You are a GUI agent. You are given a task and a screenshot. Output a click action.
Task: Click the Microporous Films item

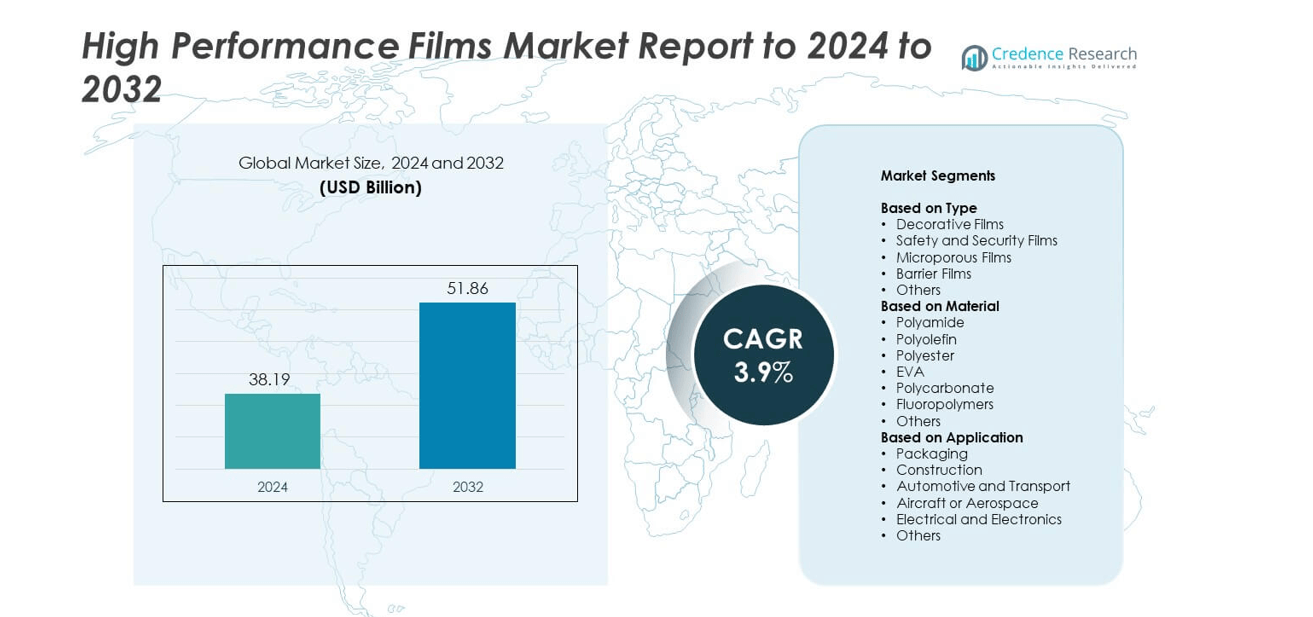pos(953,258)
